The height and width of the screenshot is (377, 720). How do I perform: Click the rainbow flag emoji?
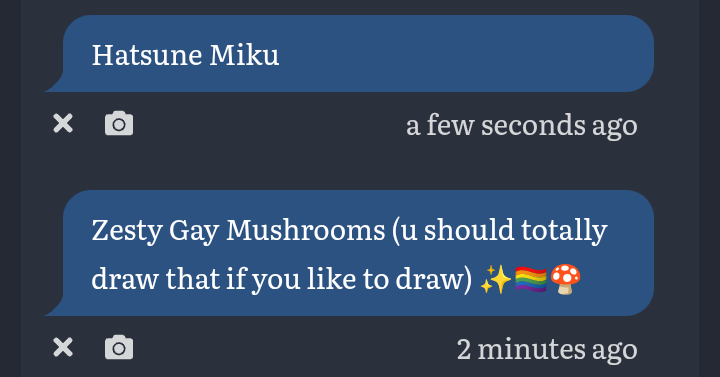tap(530, 280)
